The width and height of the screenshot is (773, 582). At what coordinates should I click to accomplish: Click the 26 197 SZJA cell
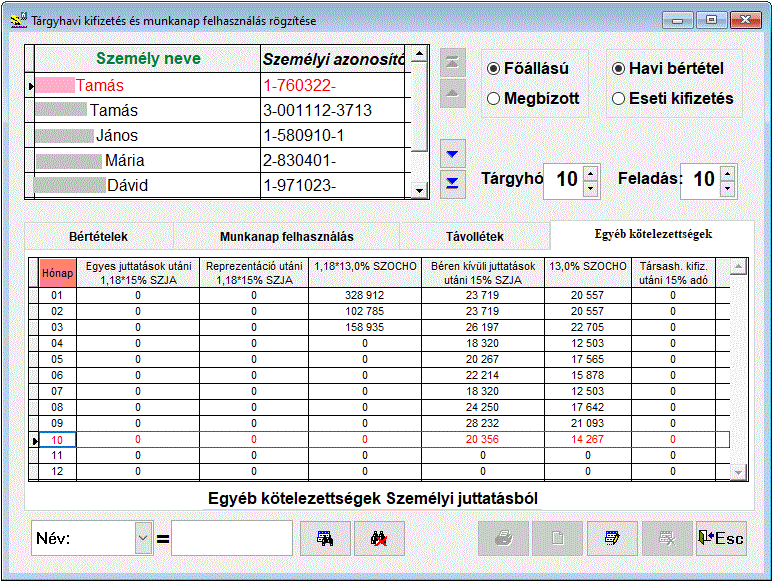coord(483,327)
